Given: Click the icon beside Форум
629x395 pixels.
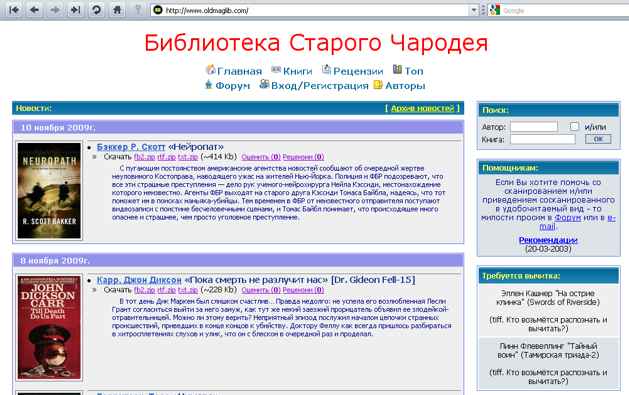Looking at the screenshot, I should (208, 84).
